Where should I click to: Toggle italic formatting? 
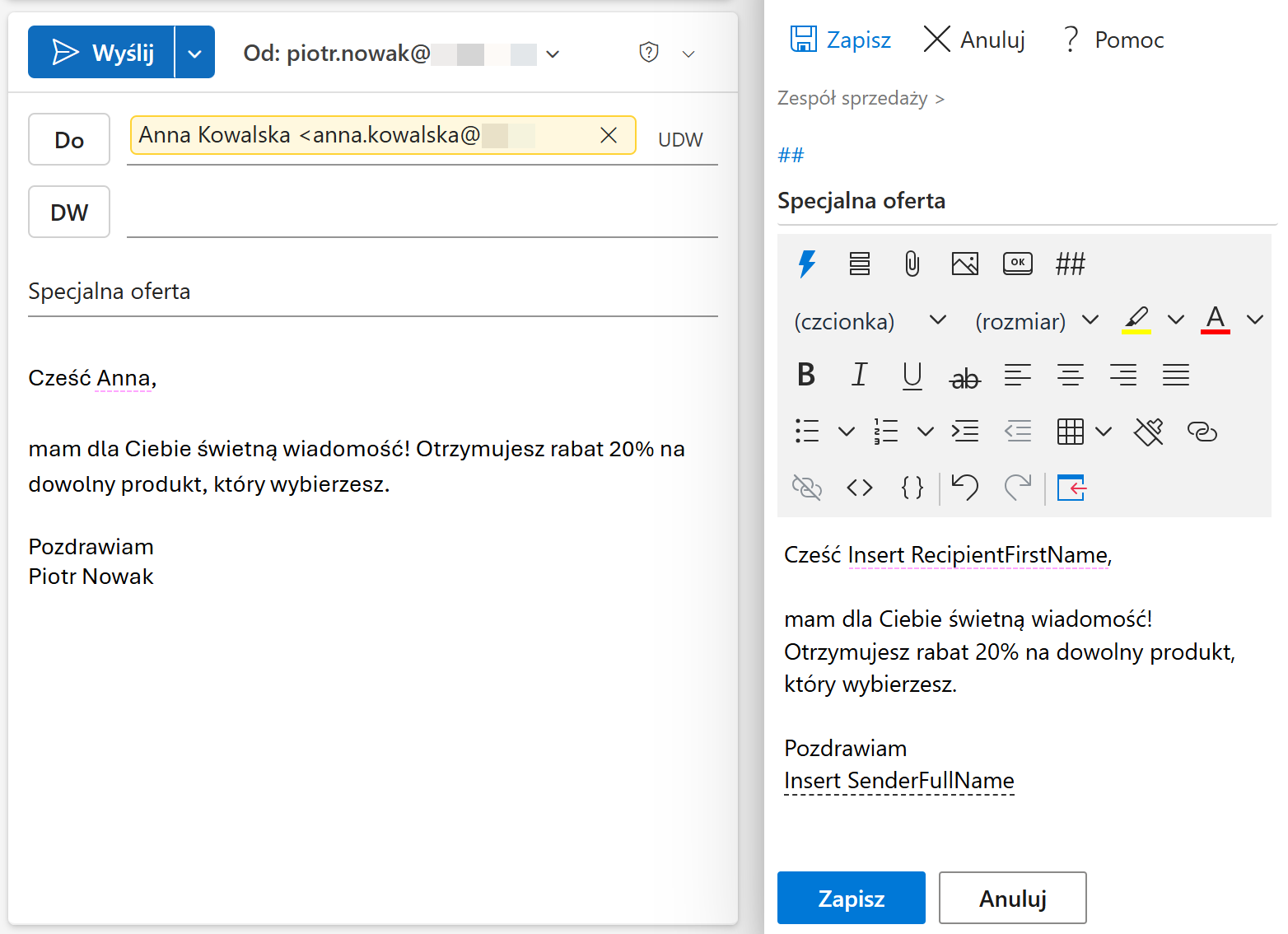tap(859, 376)
